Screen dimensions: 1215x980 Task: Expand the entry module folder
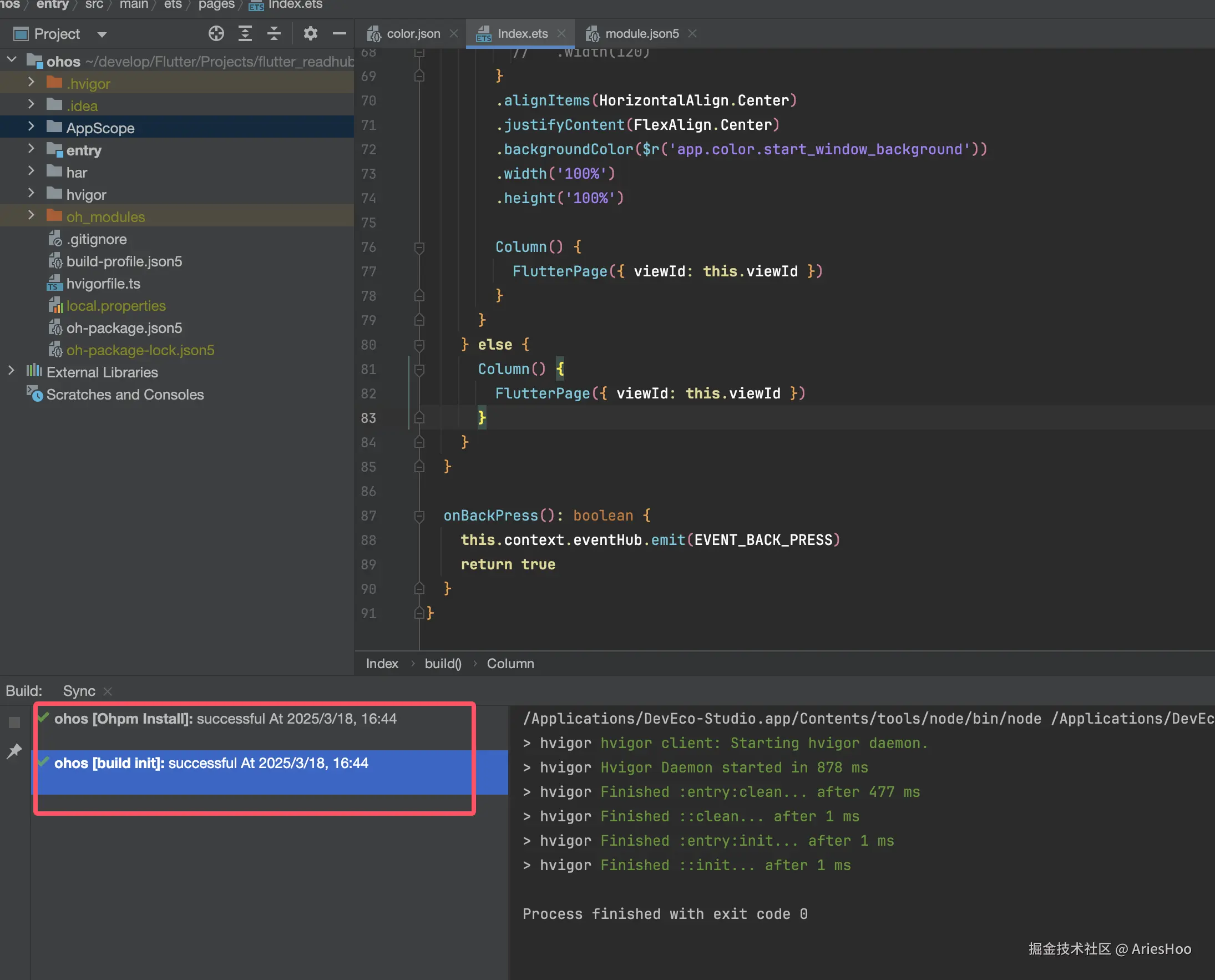point(31,150)
